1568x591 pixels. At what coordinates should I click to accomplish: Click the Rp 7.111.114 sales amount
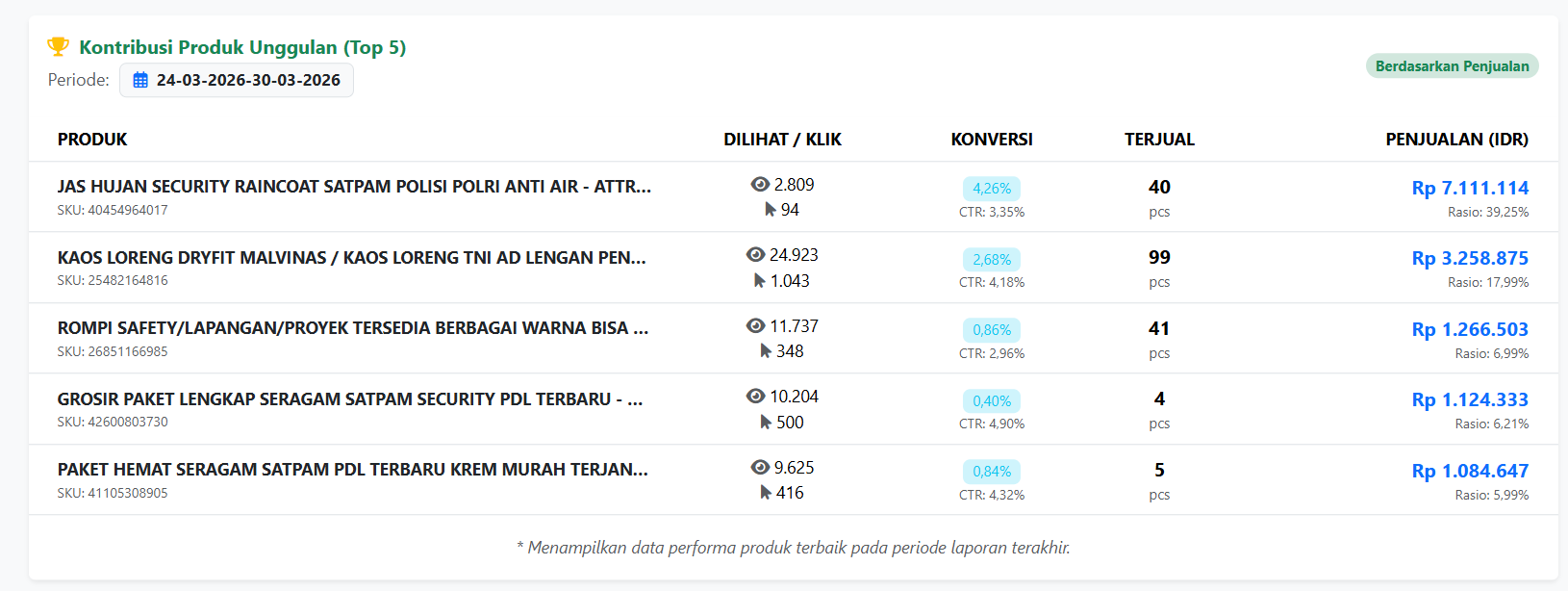point(1469,188)
